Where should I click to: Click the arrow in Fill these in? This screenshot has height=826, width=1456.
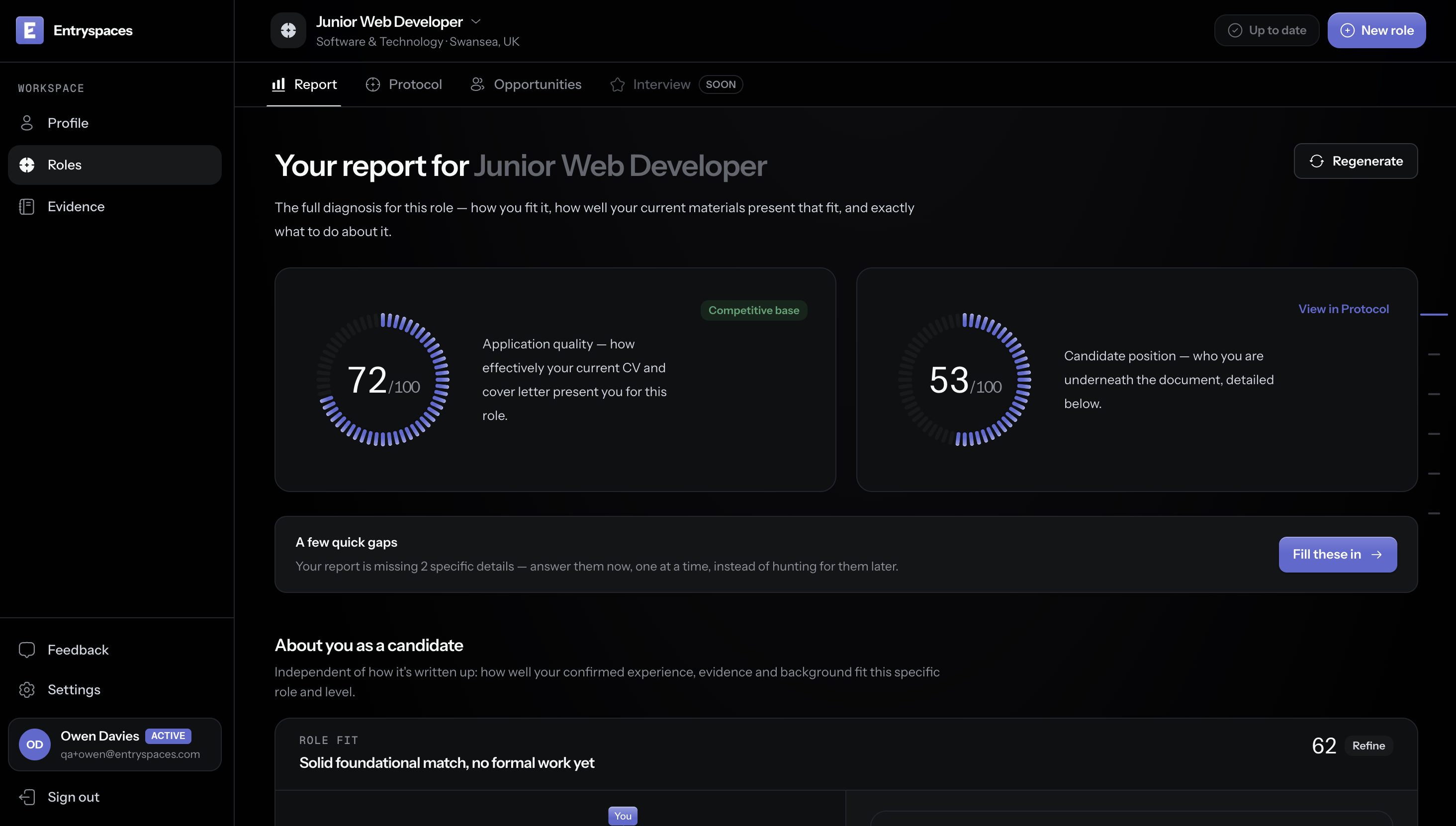pos(1376,555)
